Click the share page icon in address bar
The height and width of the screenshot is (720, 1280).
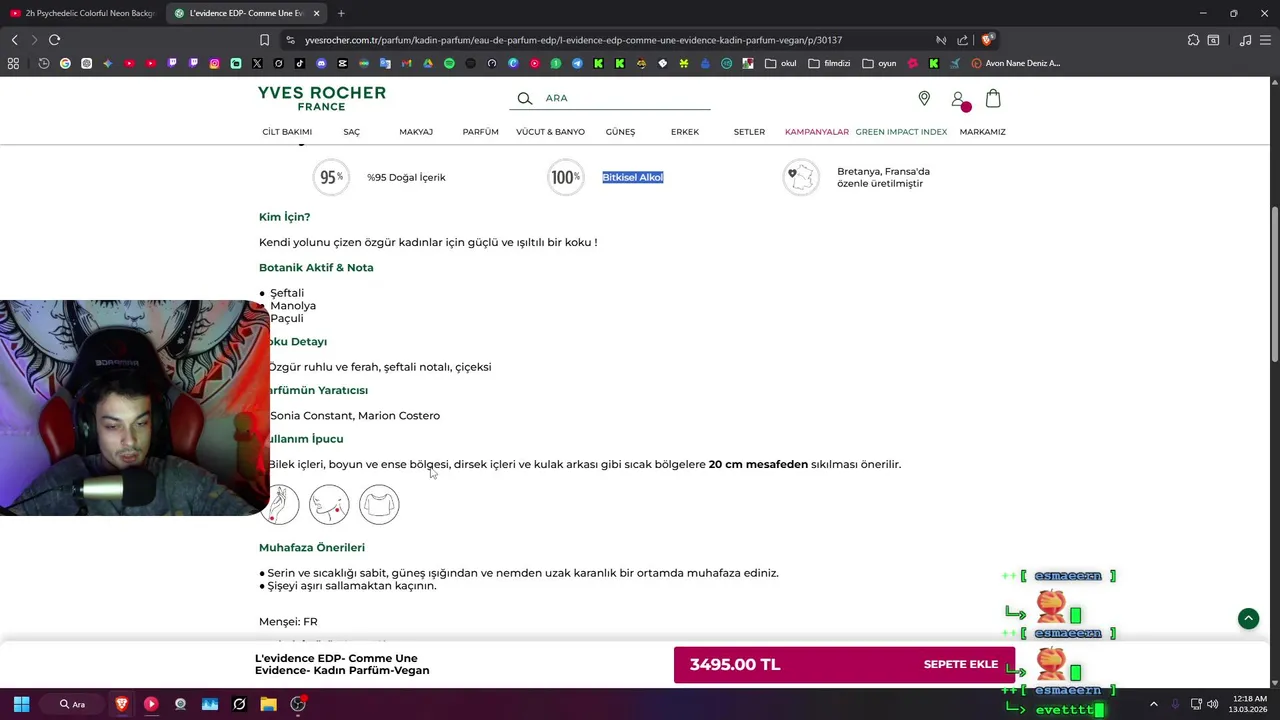click(x=962, y=40)
